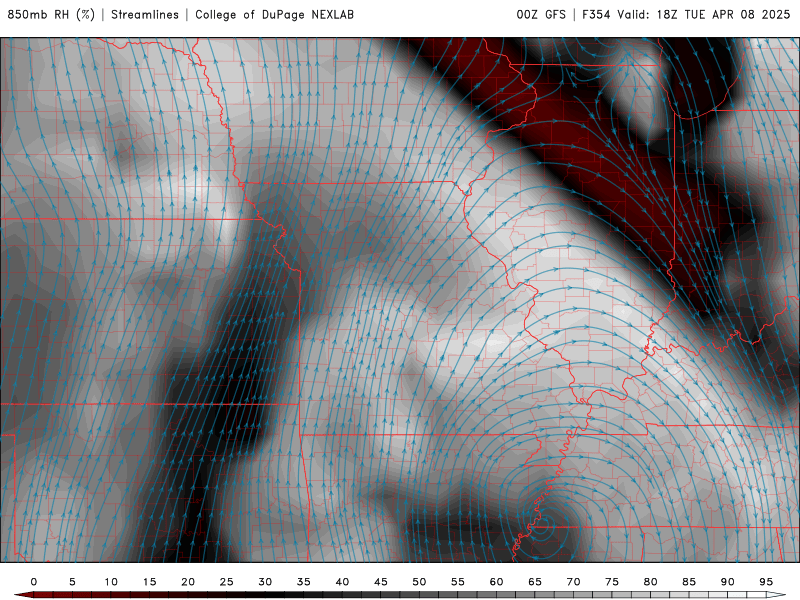
Task: Click the colorbar label '80'
Action: [x=650, y=582]
